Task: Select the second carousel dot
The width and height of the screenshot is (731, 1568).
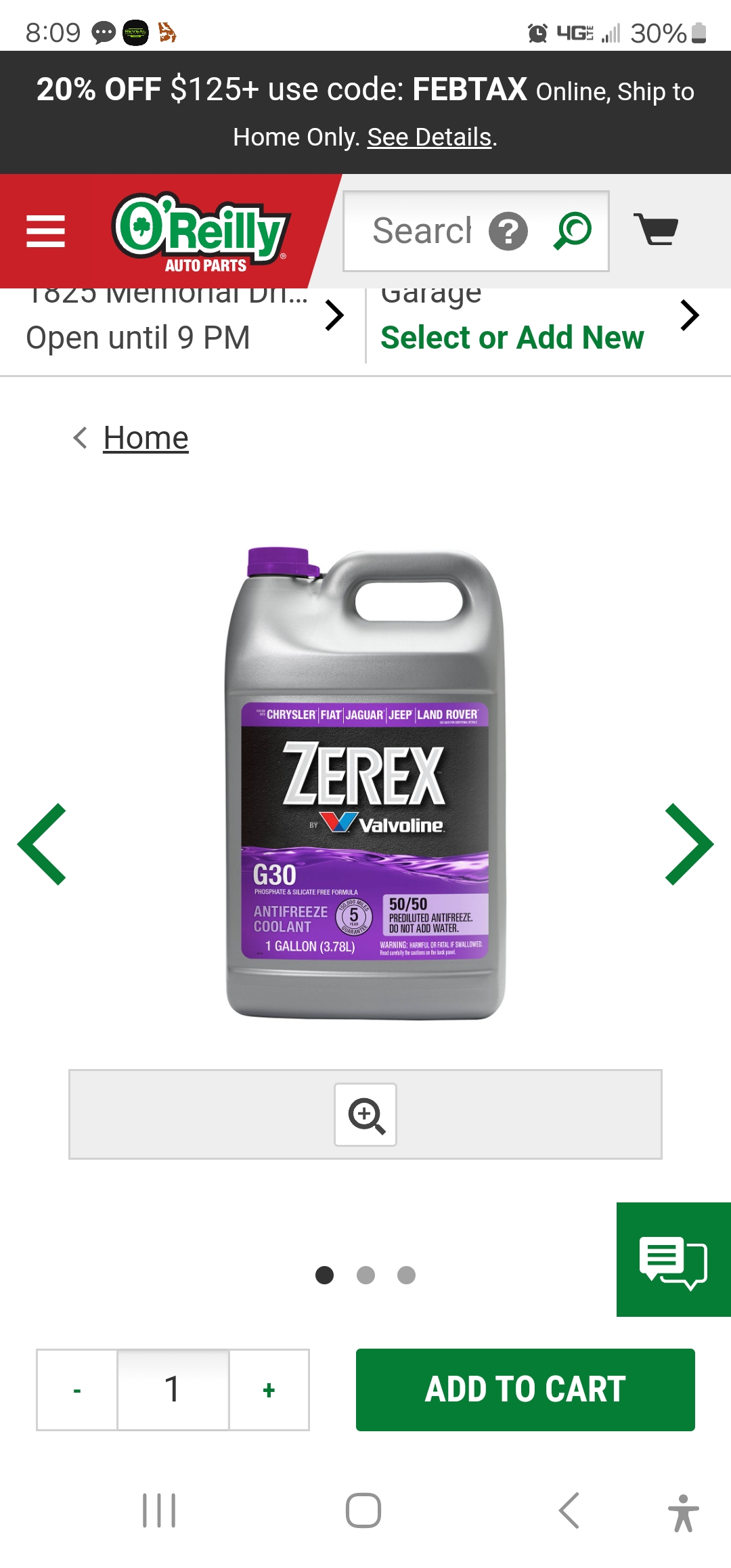Action: coord(365,1275)
